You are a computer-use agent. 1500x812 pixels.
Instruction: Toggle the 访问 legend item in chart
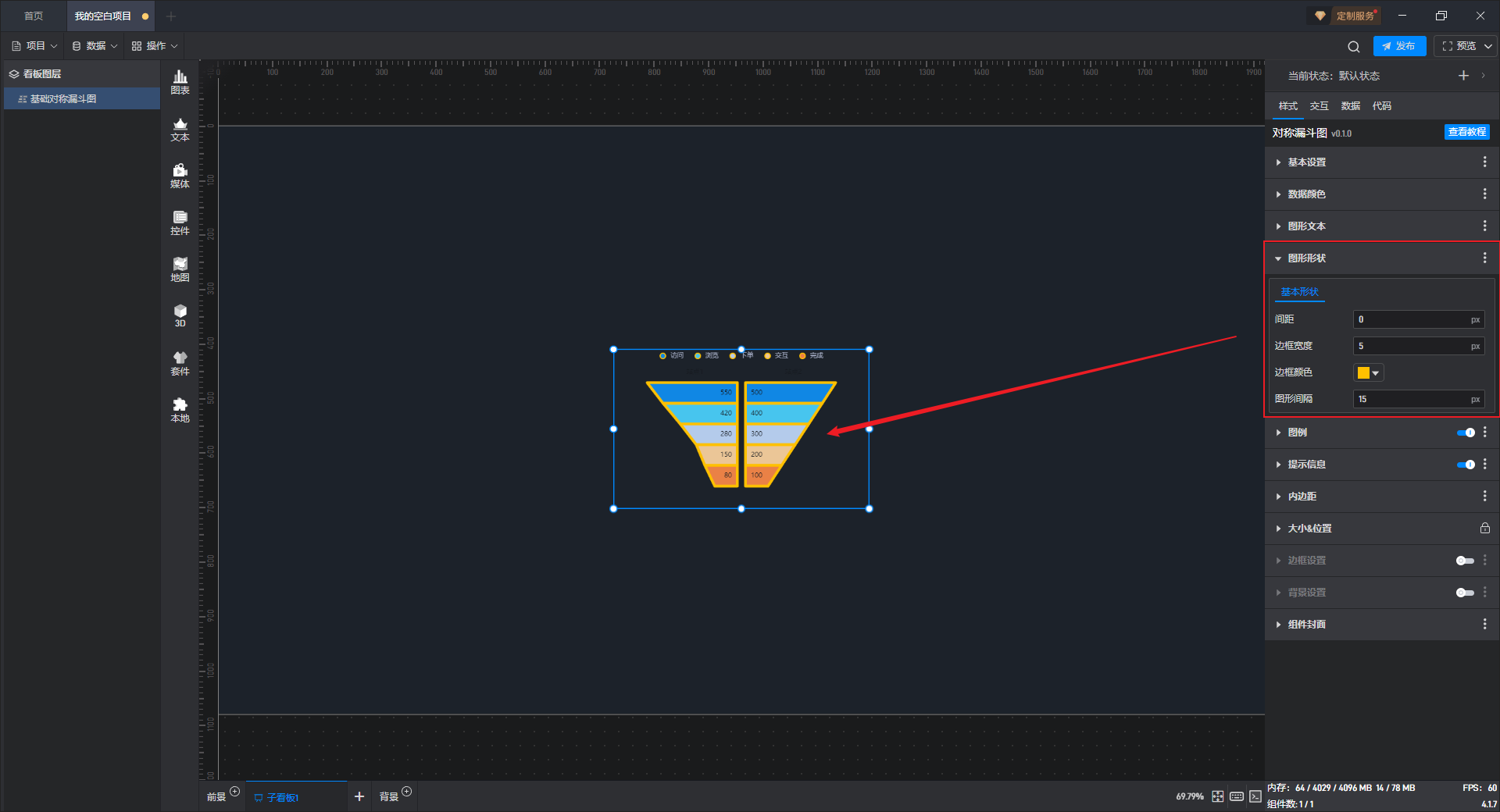click(x=671, y=356)
